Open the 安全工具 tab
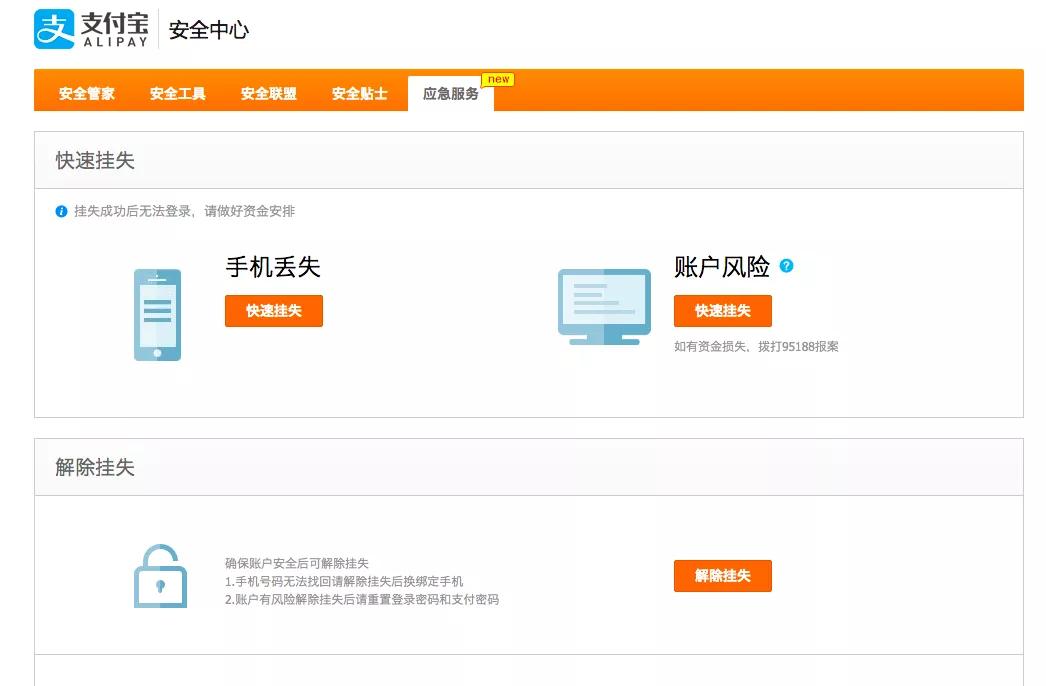The width and height of the screenshot is (1046, 686). [x=177, y=93]
